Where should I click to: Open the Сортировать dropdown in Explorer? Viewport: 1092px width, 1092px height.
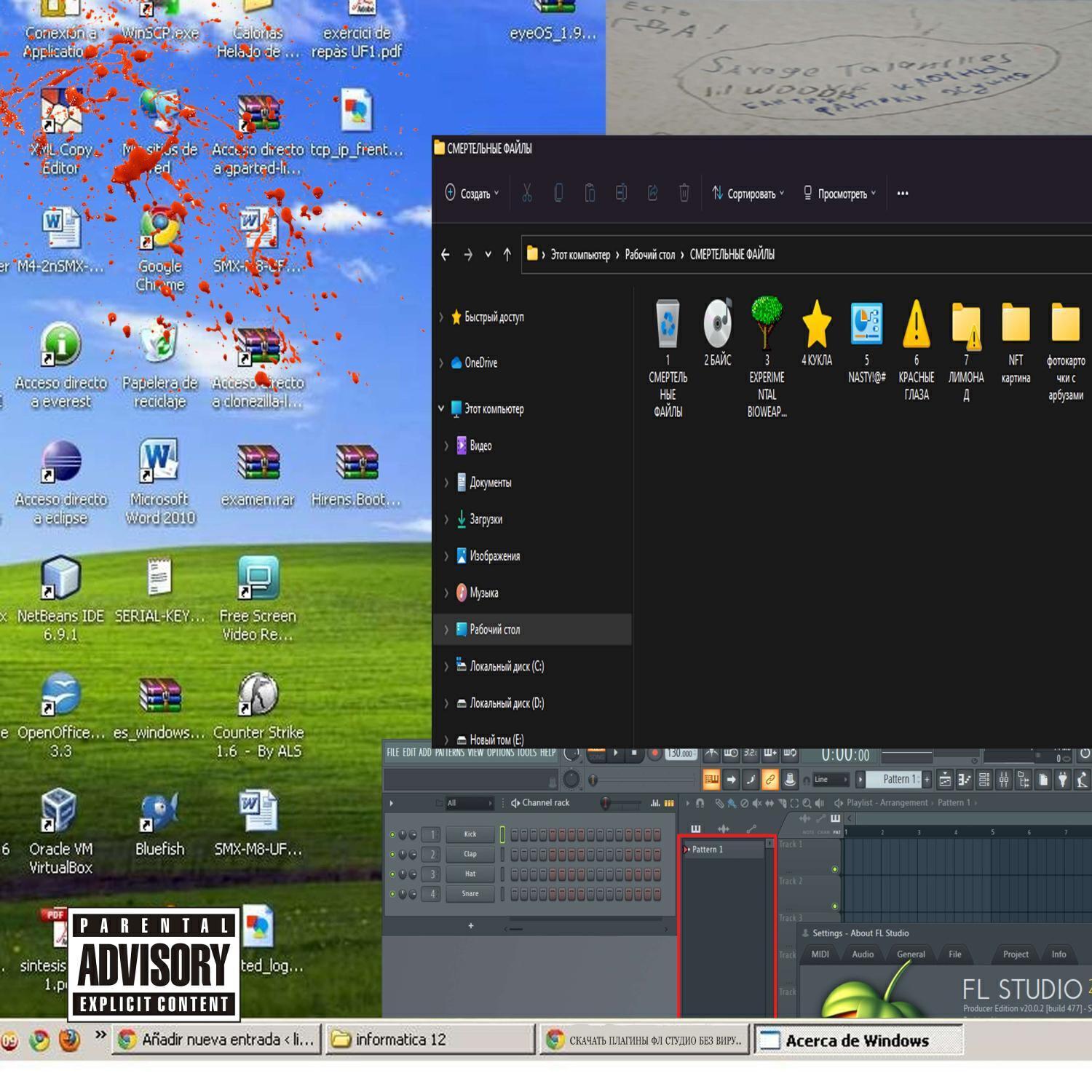(748, 194)
